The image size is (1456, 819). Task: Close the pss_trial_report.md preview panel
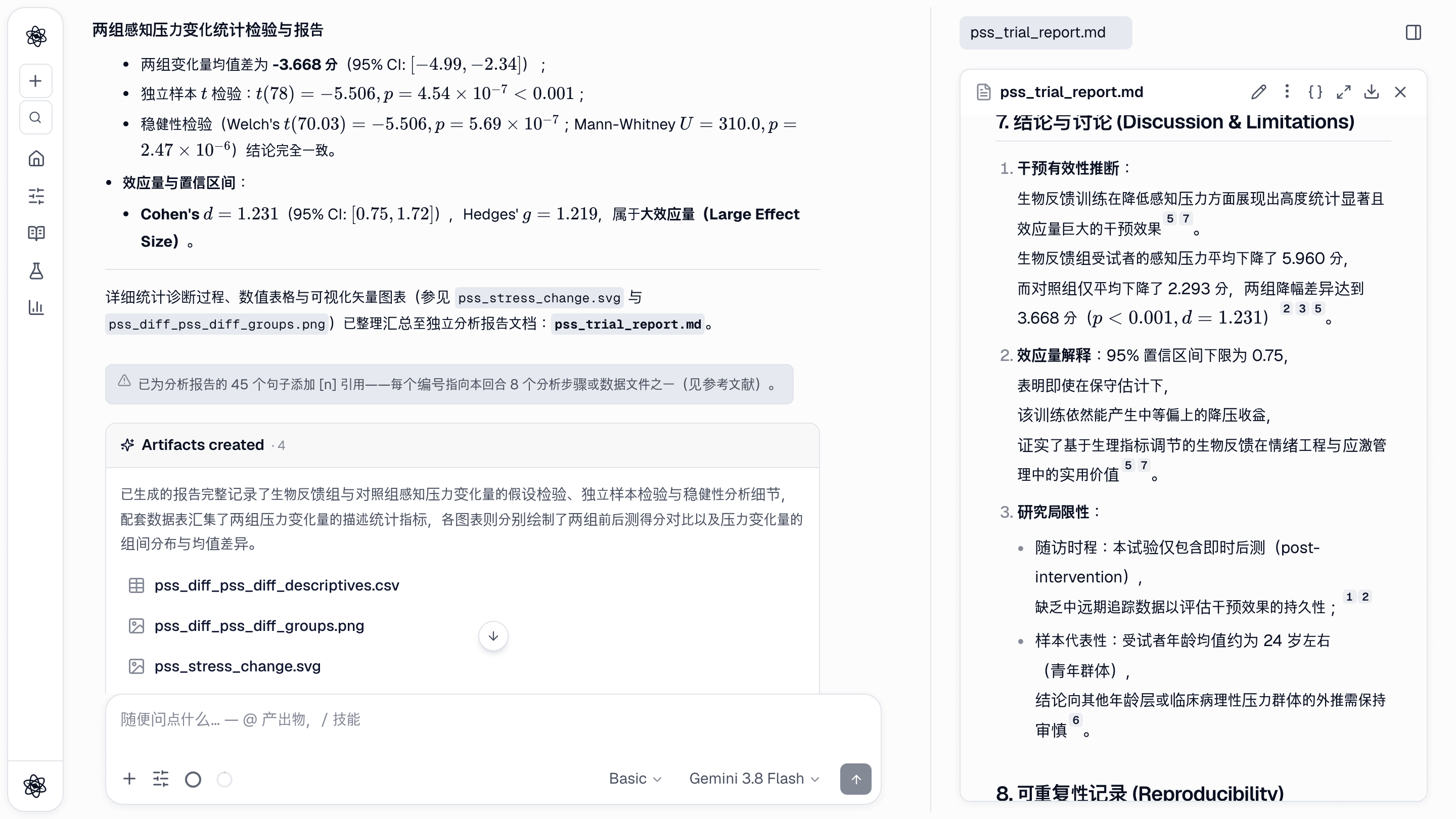click(1400, 92)
